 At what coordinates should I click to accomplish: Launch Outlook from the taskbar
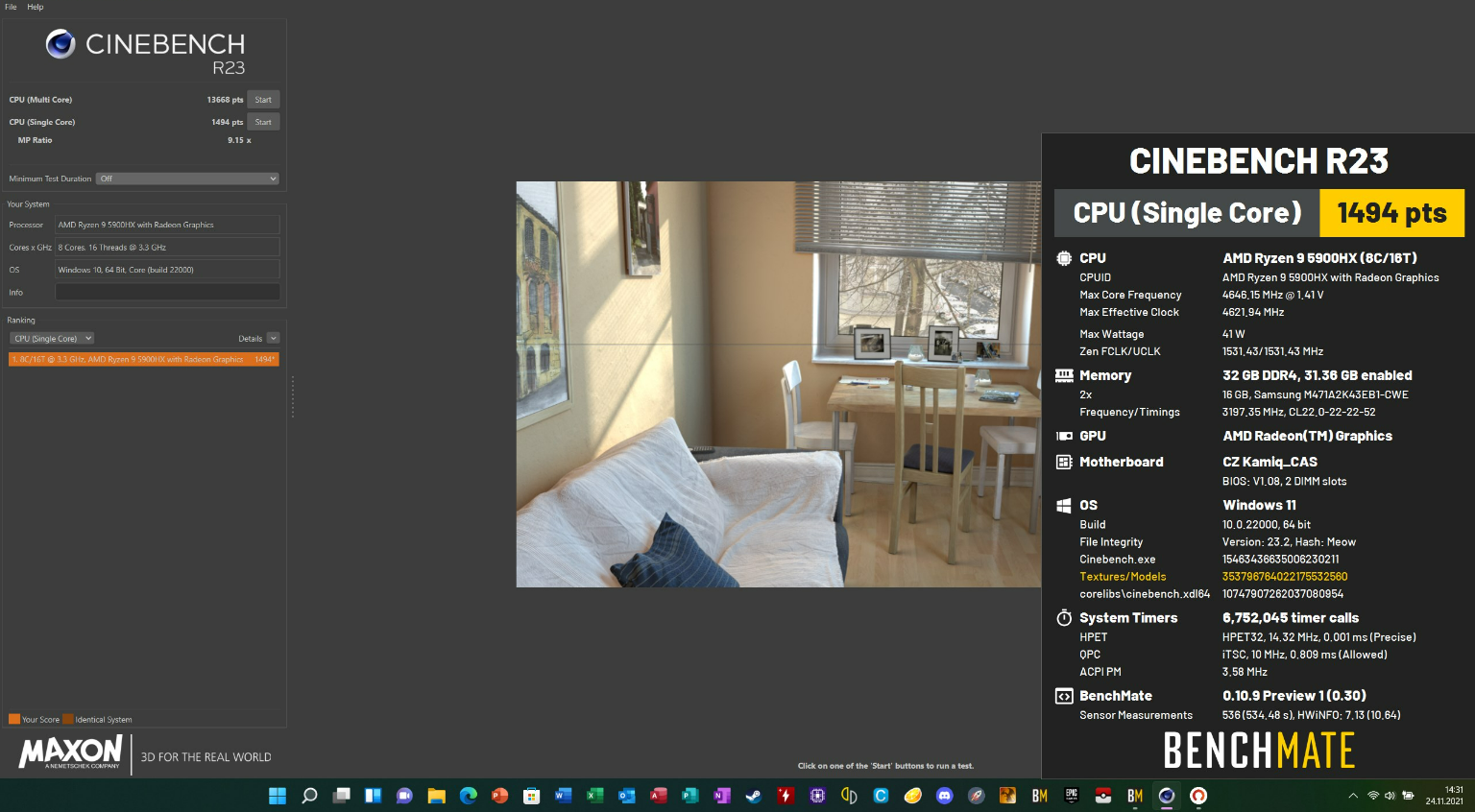point(626,796)
